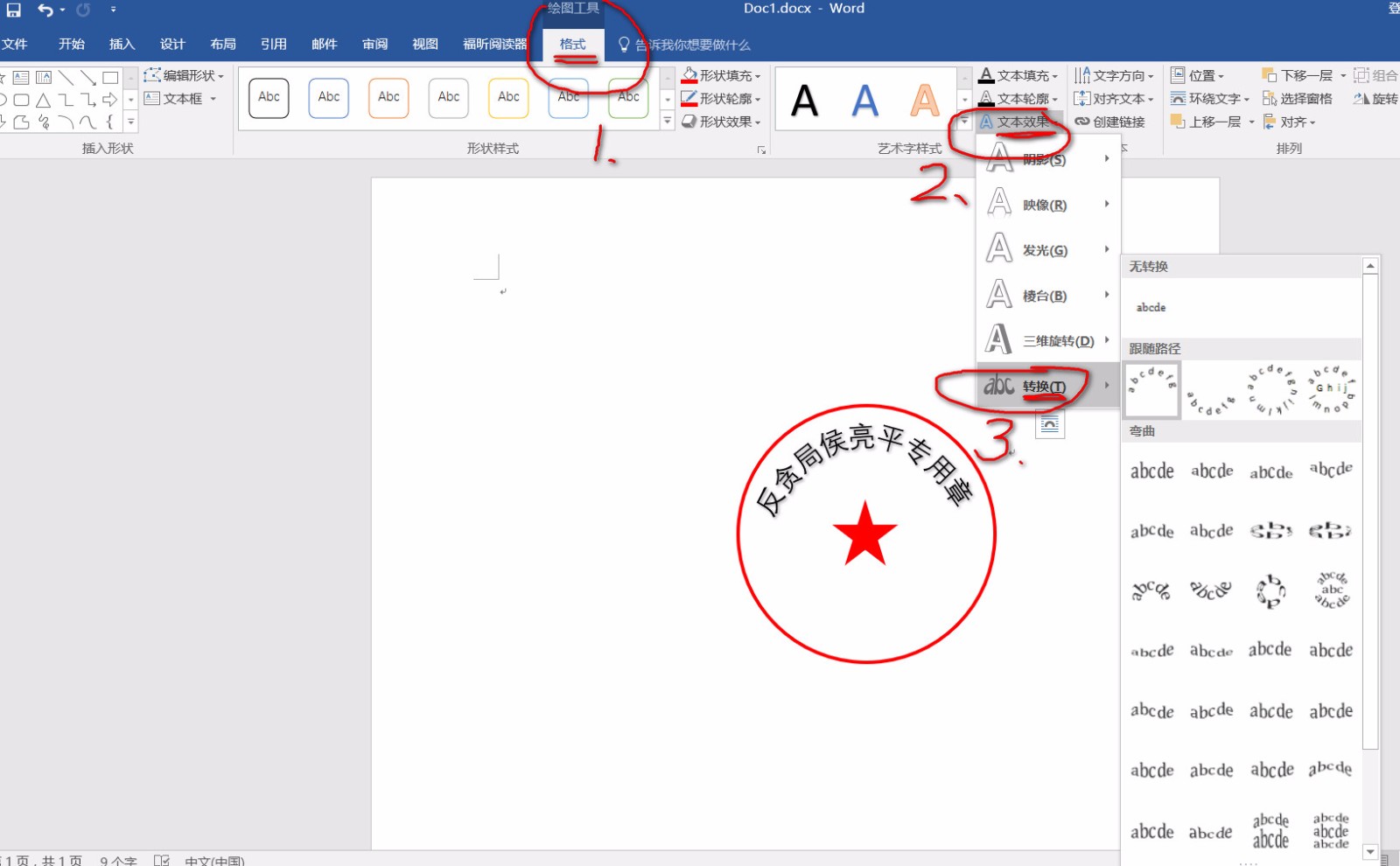This screenshot has height=866, width=1400.
Task: Choose the rectangle shape in the shapes gallery
Action: coord(110,78)
